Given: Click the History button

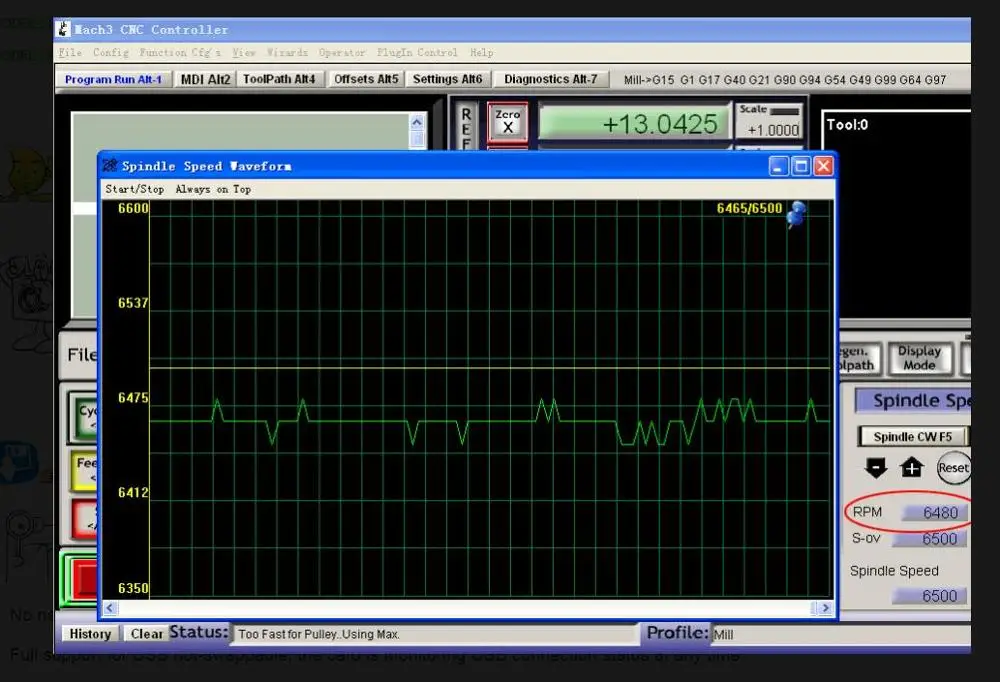Looking at the screenshot, I should pyautogui.click(x=90, y=634).
